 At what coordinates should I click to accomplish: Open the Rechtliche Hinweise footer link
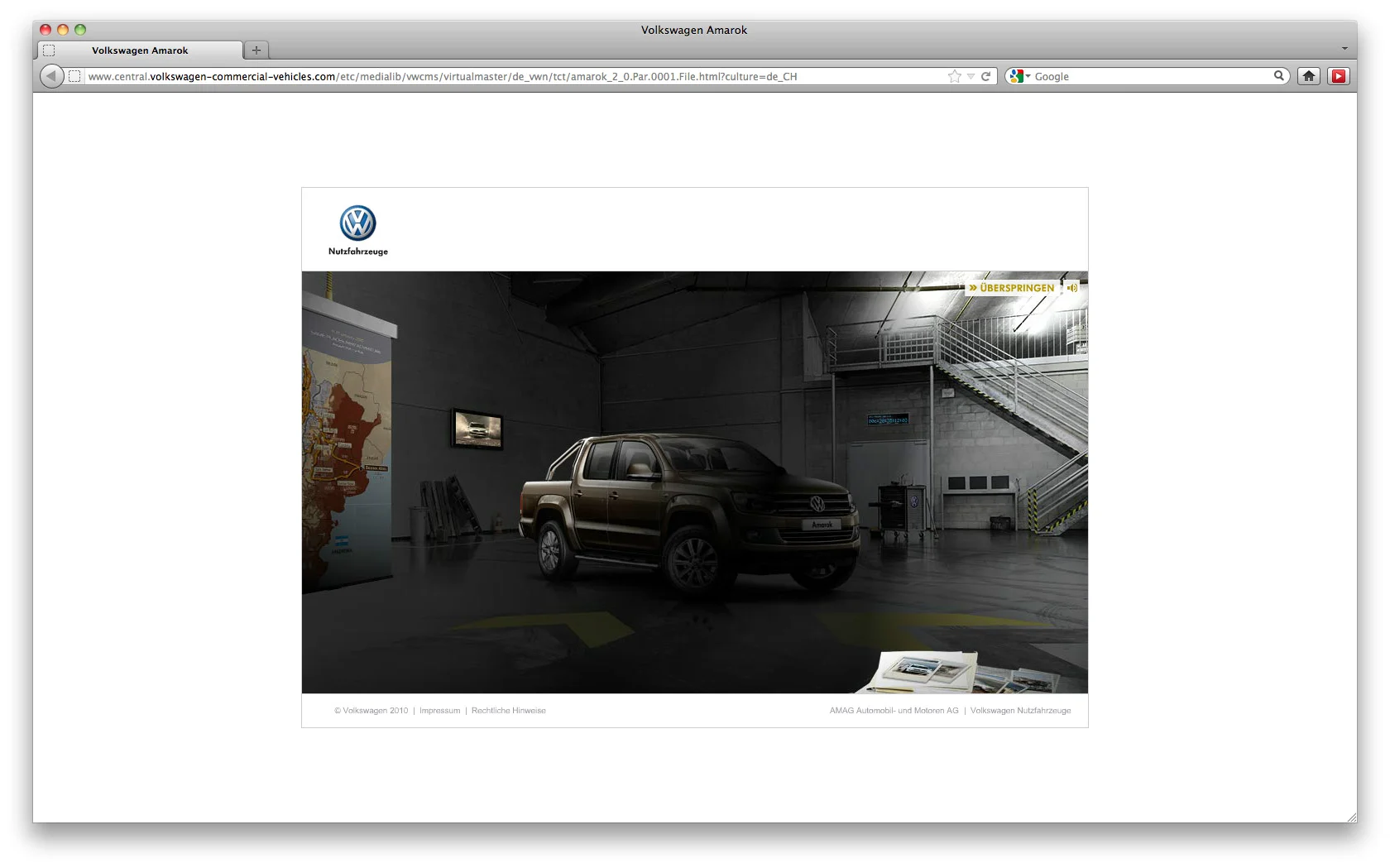click(x=509, y=711)
